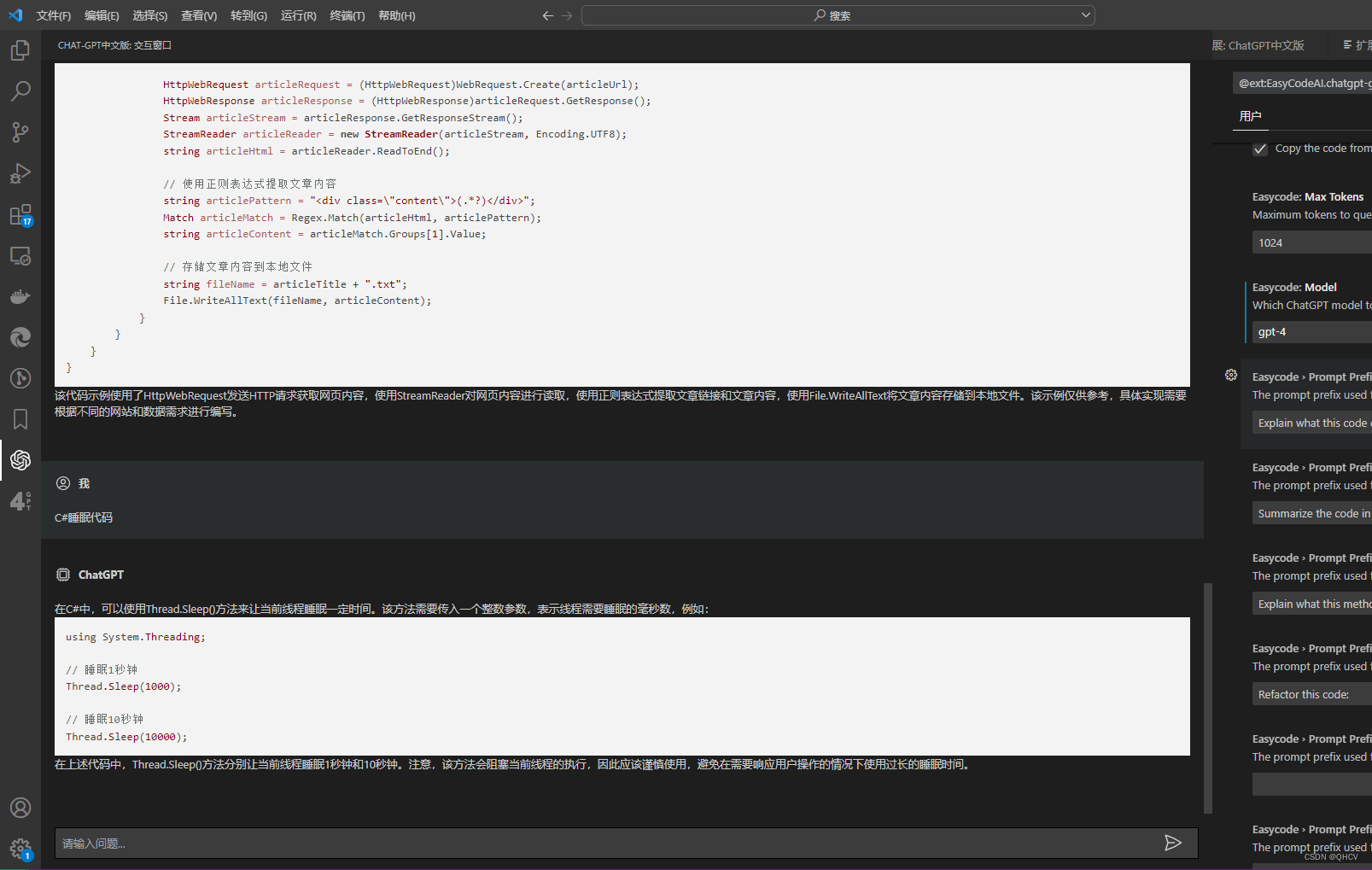
Task: Select the ChatGPT view icon
Action: point(20,460)
